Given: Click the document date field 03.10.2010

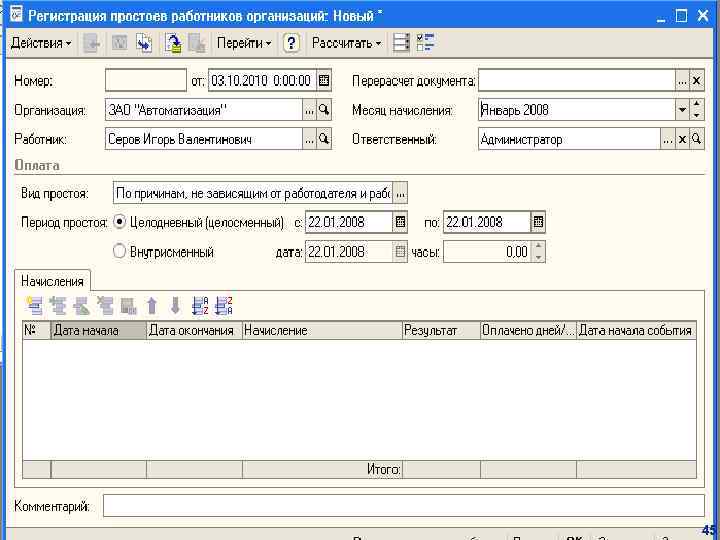Looking at the screenshot, I should pos(262,80).
